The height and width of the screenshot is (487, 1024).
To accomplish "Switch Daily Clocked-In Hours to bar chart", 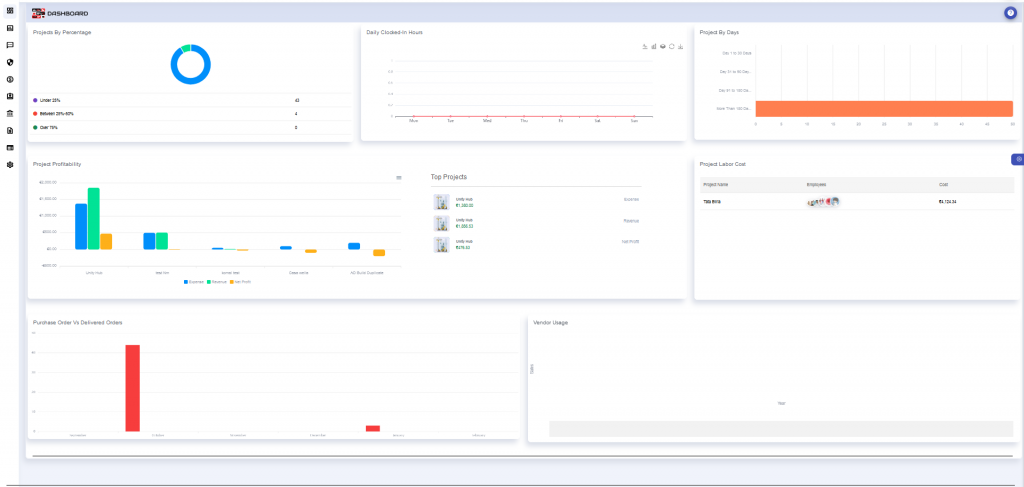I will pyautogui.click(x=654, y=46).
